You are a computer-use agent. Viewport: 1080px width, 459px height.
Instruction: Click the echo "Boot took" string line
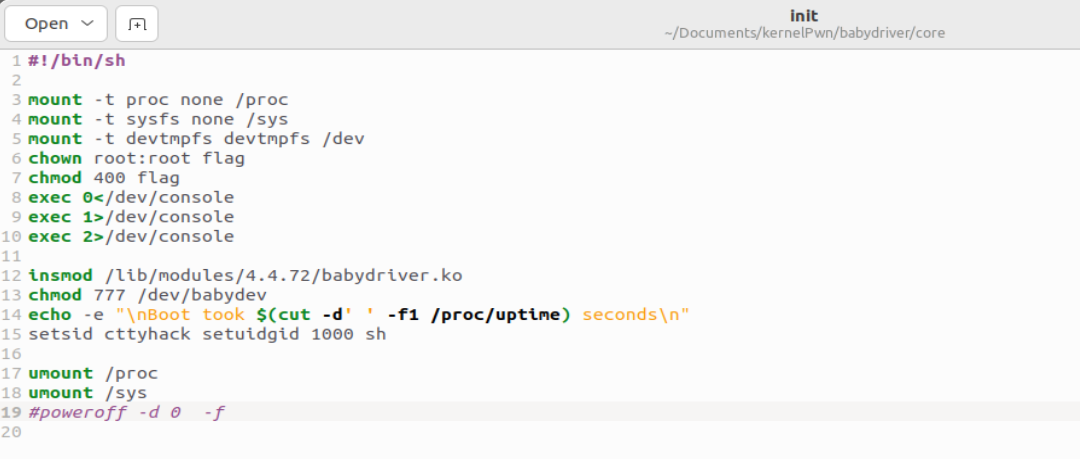360,315
